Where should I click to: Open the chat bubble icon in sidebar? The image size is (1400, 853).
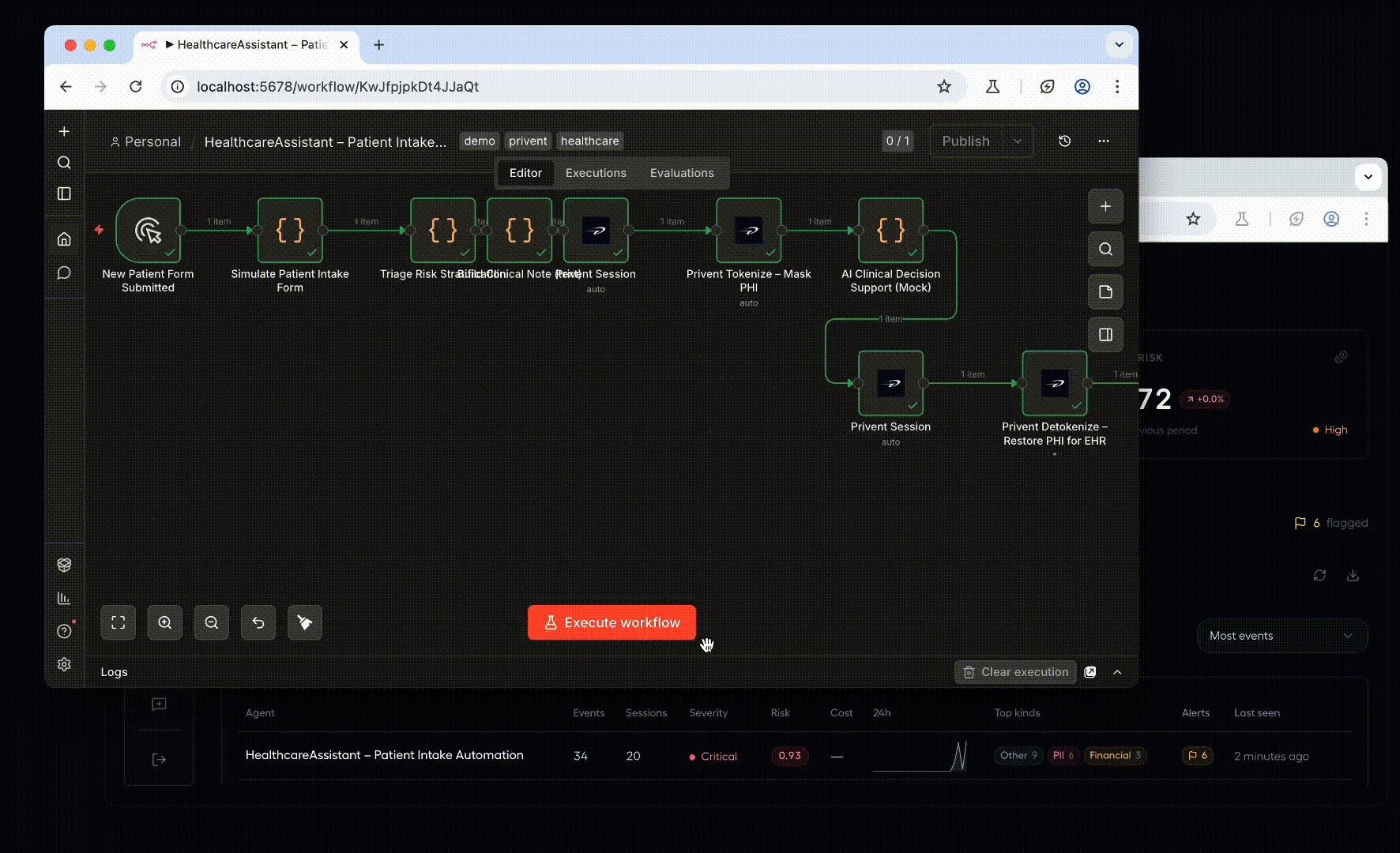click(65, 272)
